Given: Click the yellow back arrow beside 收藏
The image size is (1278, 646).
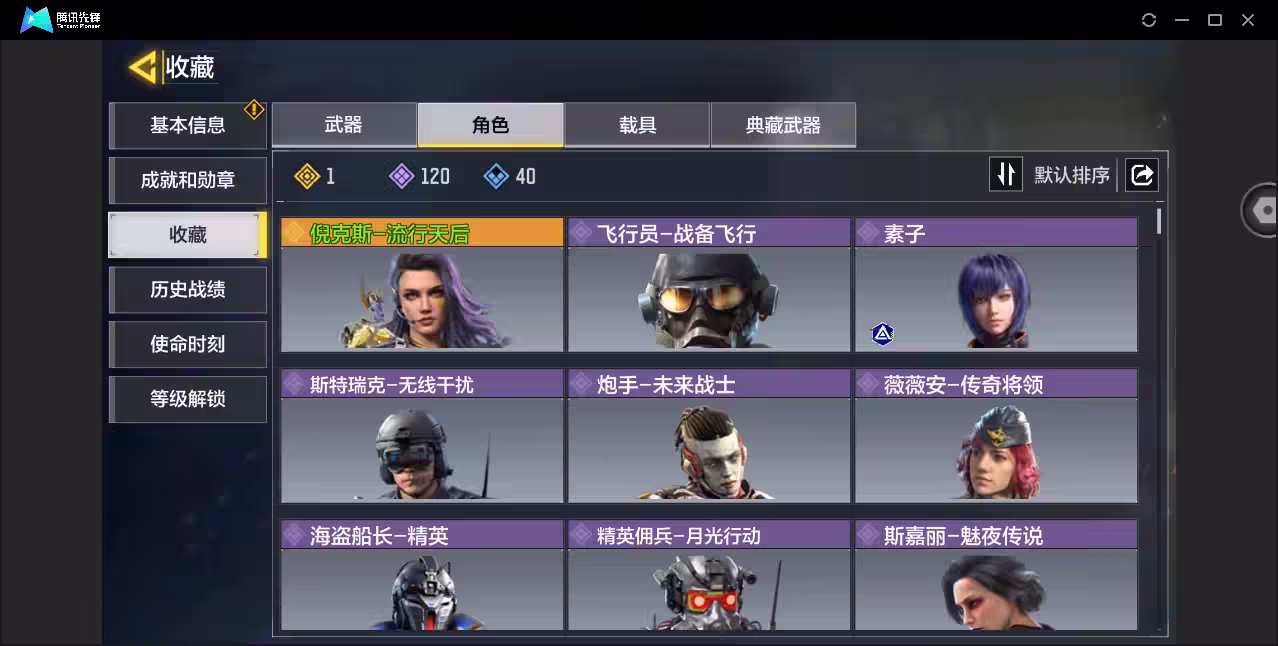Looking at the screenshot, I should pos(143,67).
